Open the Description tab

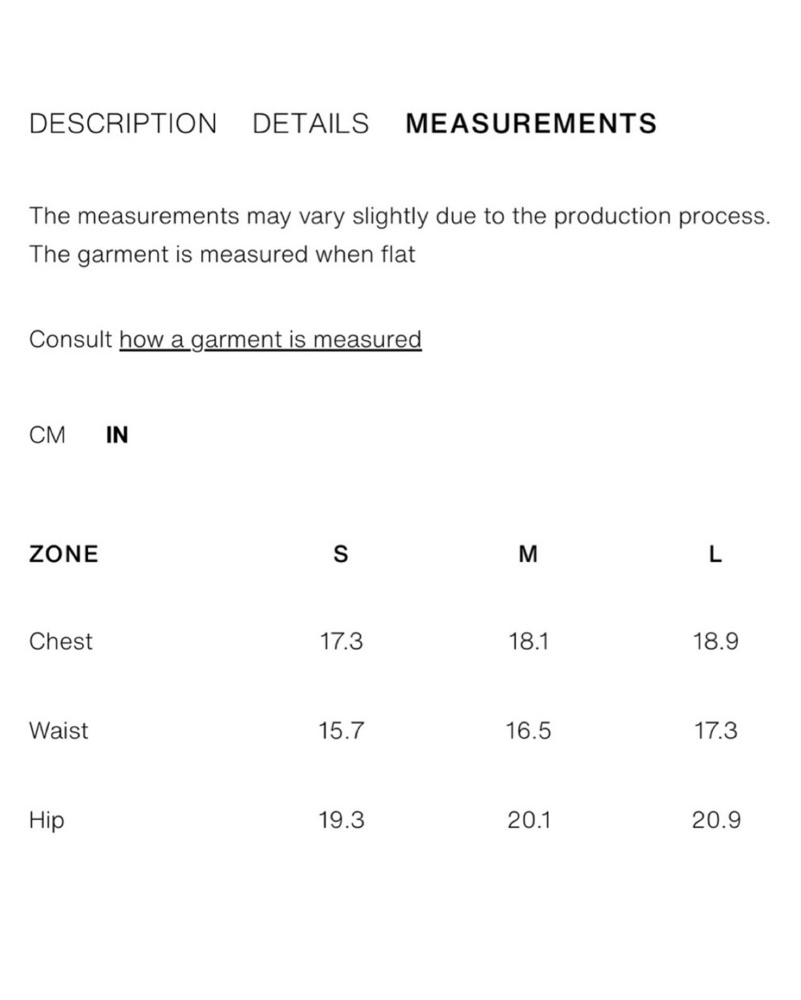point(123,123)
